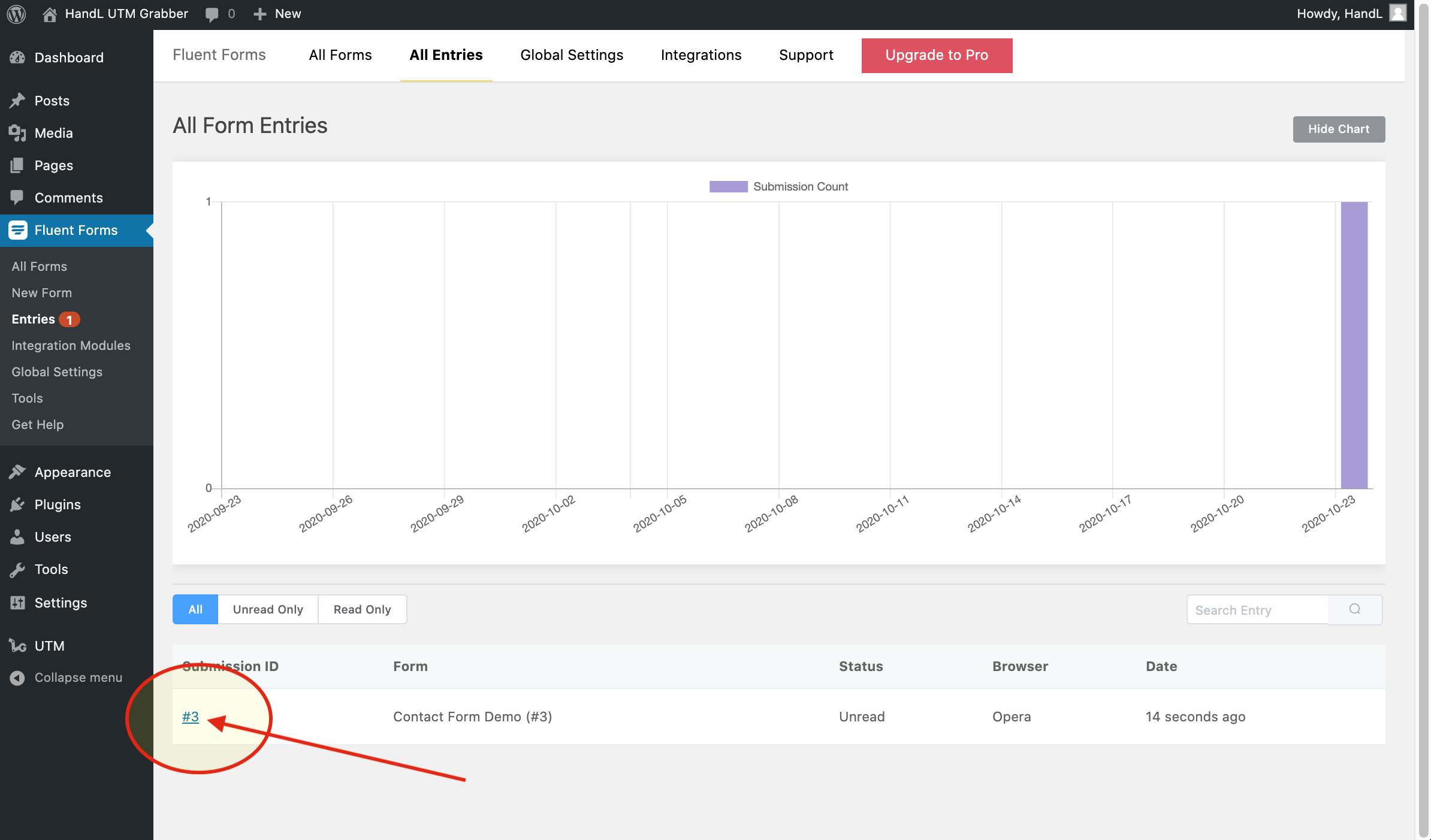This screenshot has width=1431, height=840.
Task: Open the Global Settings tab
Action: (572, 55)
